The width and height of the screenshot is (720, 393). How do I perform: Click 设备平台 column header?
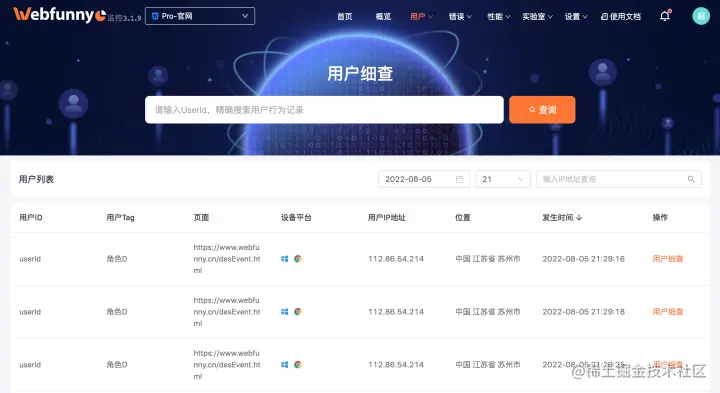tap(296, 218)
